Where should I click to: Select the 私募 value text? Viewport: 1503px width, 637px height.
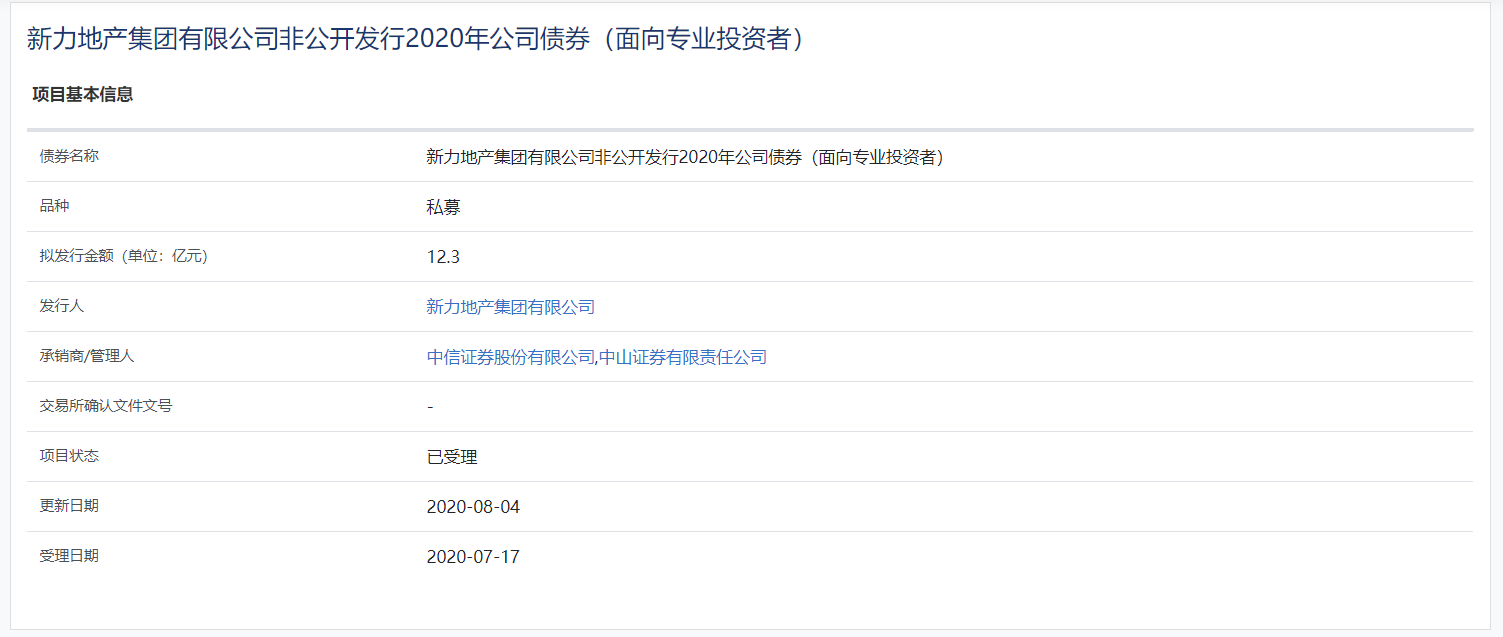click(443, 207)
